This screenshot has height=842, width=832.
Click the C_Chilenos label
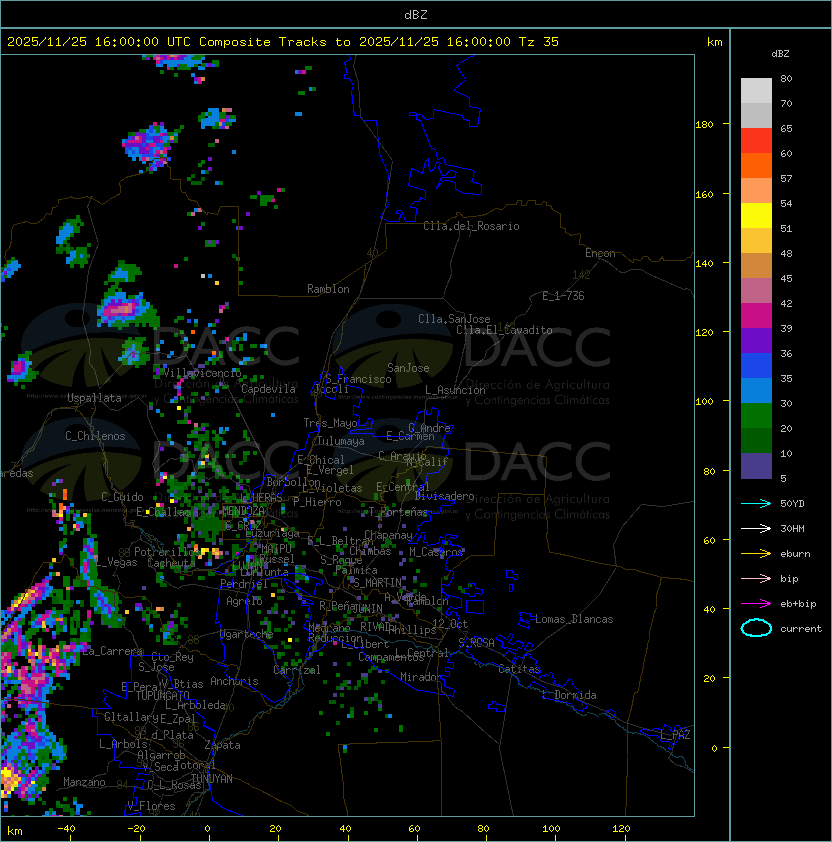click(95, 436)
